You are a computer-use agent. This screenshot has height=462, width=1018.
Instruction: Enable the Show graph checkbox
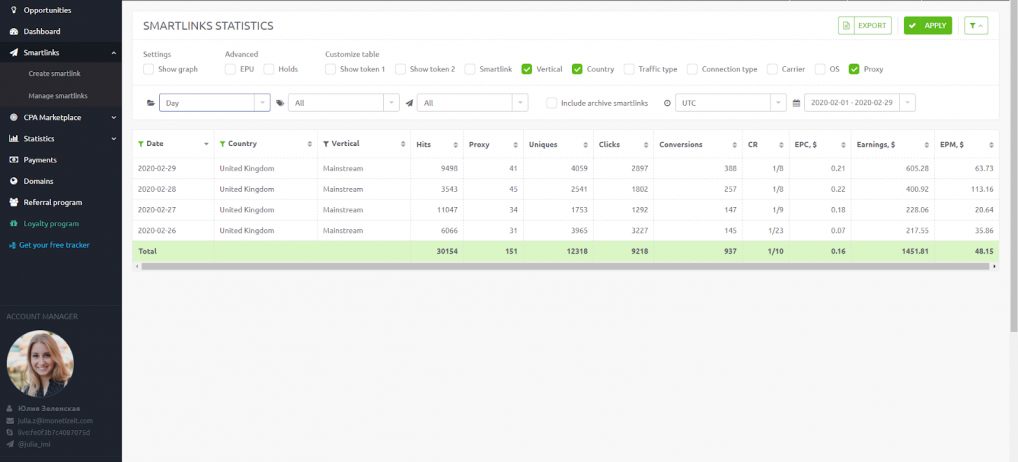pos(149,69)
